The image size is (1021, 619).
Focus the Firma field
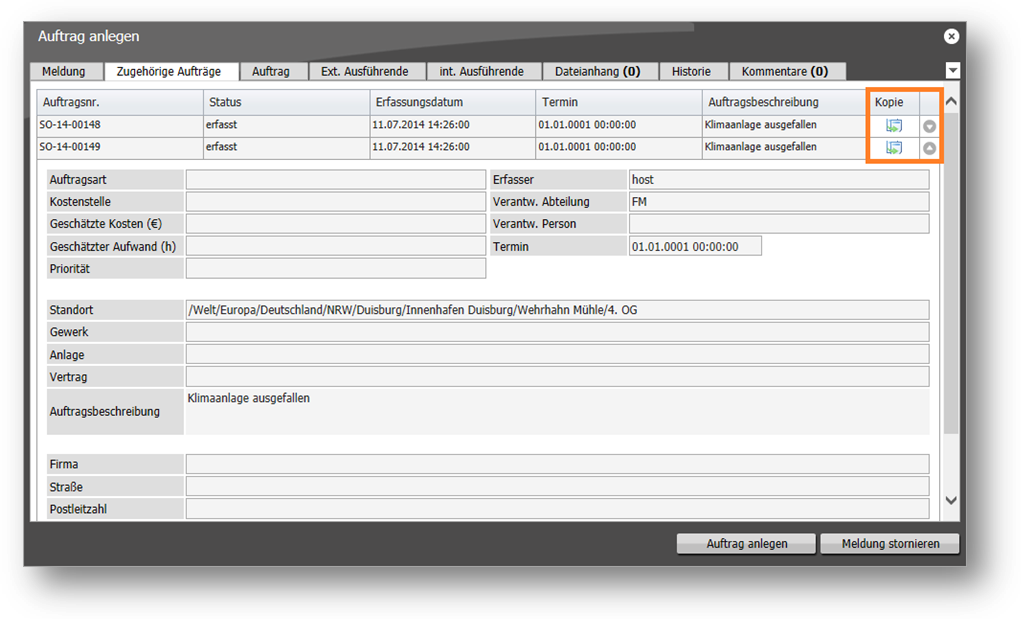[557, 464]
